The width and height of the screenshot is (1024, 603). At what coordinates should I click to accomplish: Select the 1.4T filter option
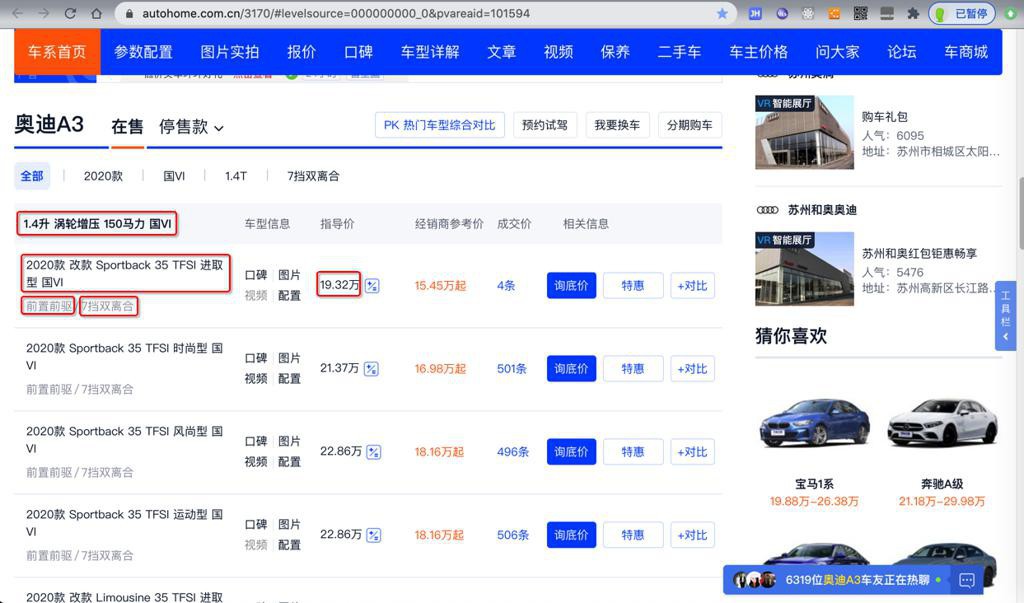coord(236,176)
